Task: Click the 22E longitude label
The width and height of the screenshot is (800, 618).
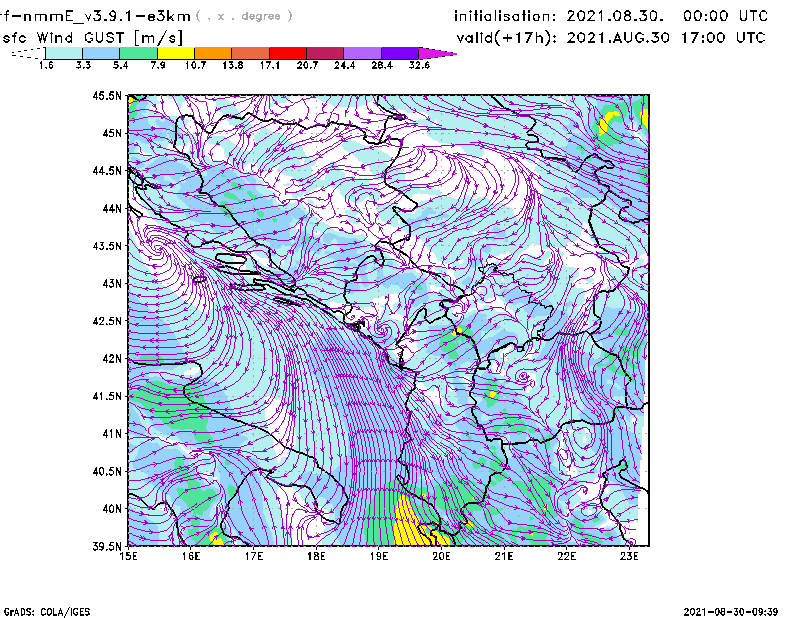Action: pos(566,556)
